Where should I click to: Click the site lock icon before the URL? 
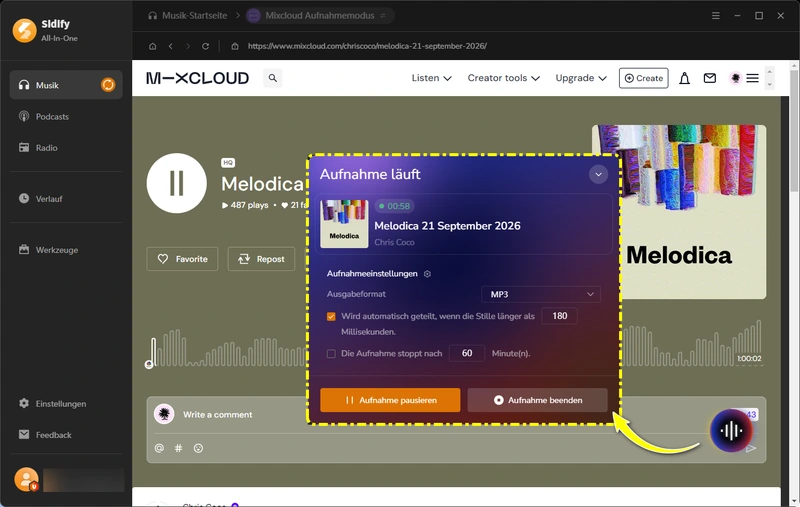[235, 46]
